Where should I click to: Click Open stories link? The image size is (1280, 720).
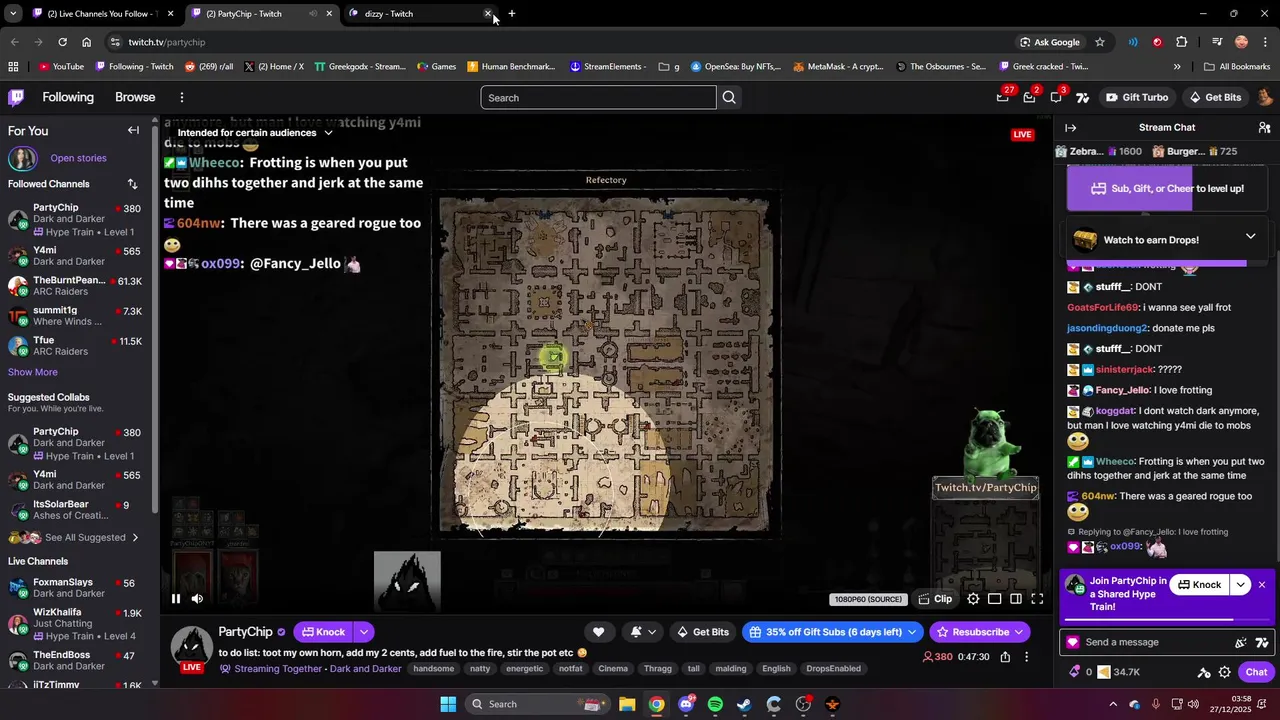(78, 158)
